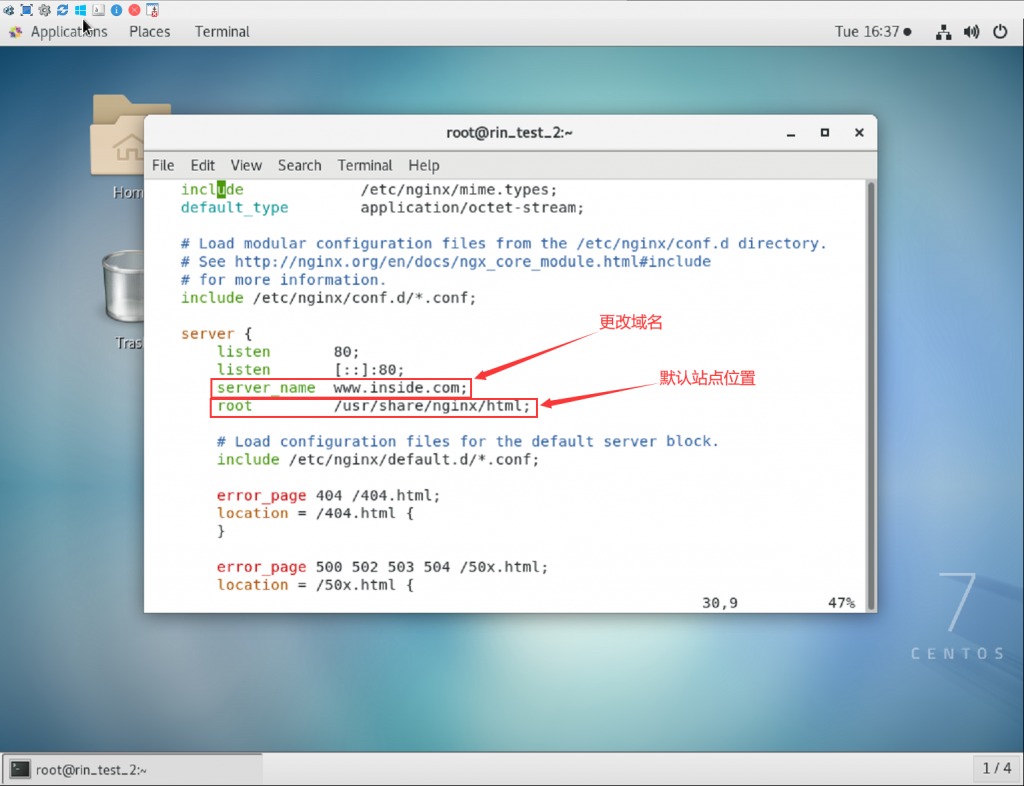This screenshot has width=1024, height=786.
Task: Open the Terminal app menu in top panel
Action: tap(222, 32)
